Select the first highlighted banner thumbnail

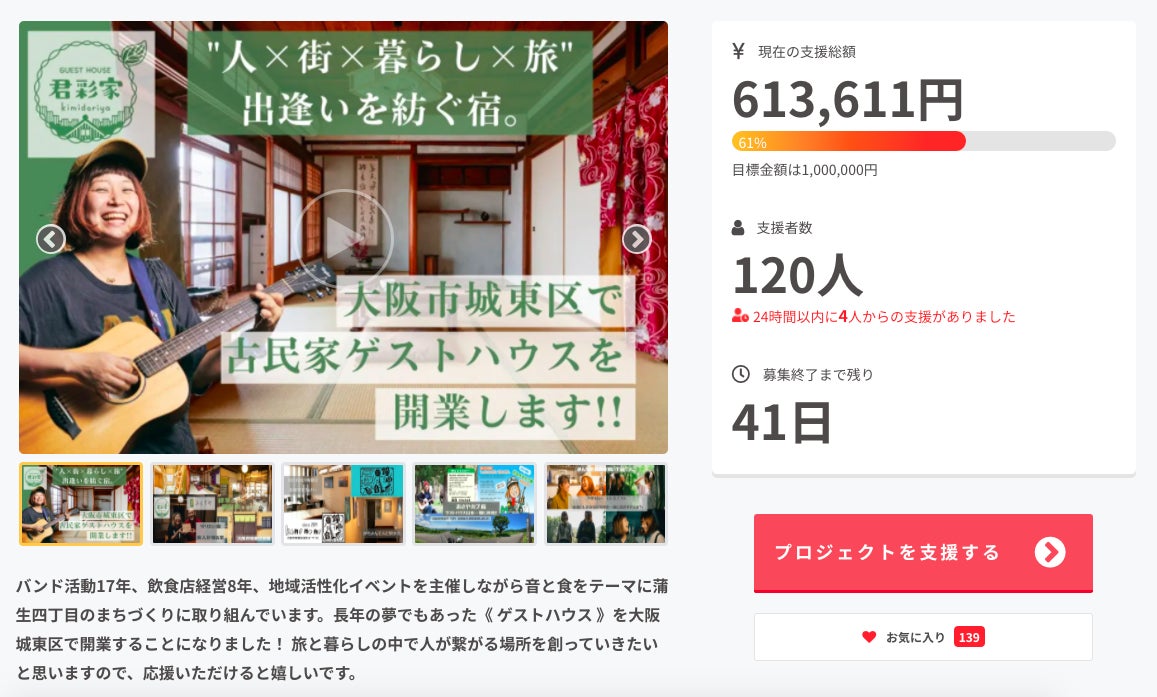[x=81, y=504]
